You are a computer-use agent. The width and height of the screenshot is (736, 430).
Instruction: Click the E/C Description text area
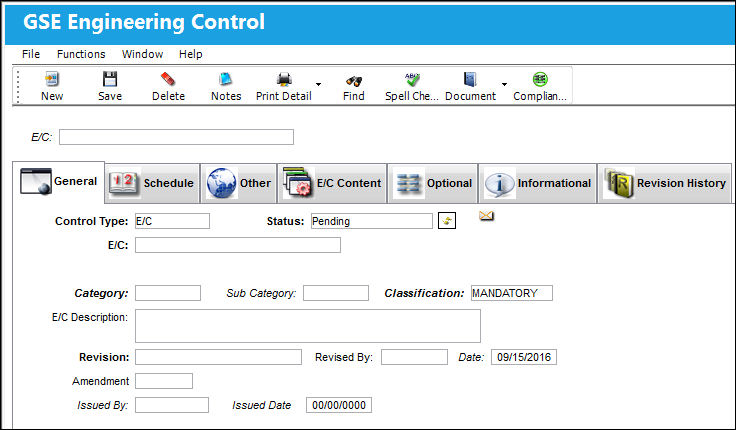(308, 326)
